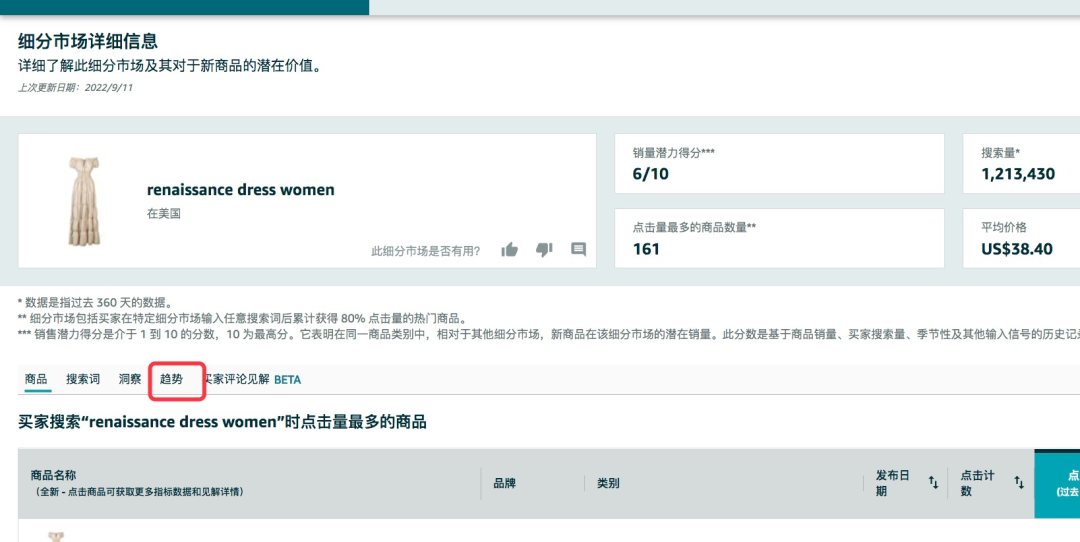1080x542 pixels.
Task: Click the last updated date 2022/9/11
Action: [108, 88]
